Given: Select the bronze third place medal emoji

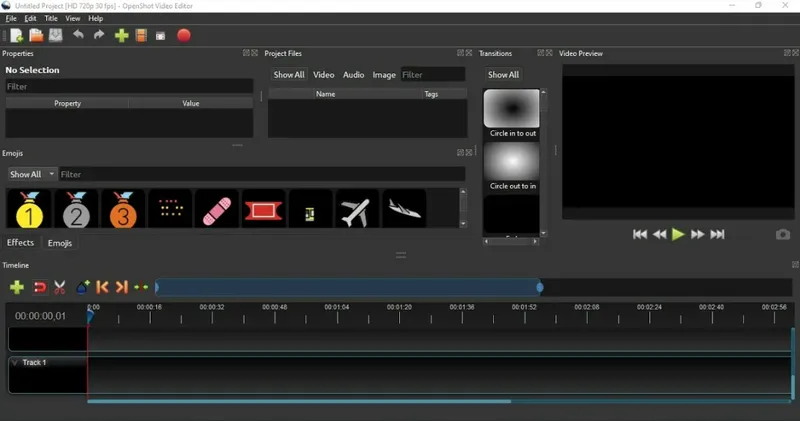Looking at the screenshot, I should tap(123, 210).
